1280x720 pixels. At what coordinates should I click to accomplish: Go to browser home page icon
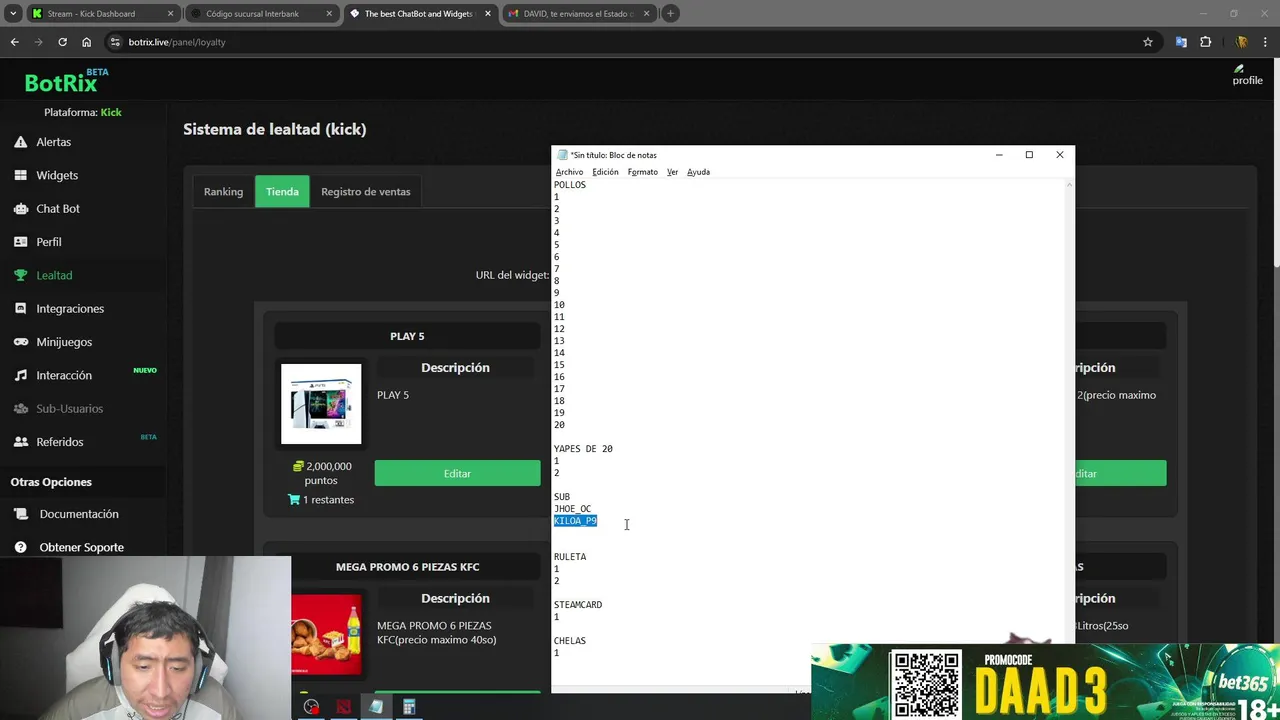(87, 42)
